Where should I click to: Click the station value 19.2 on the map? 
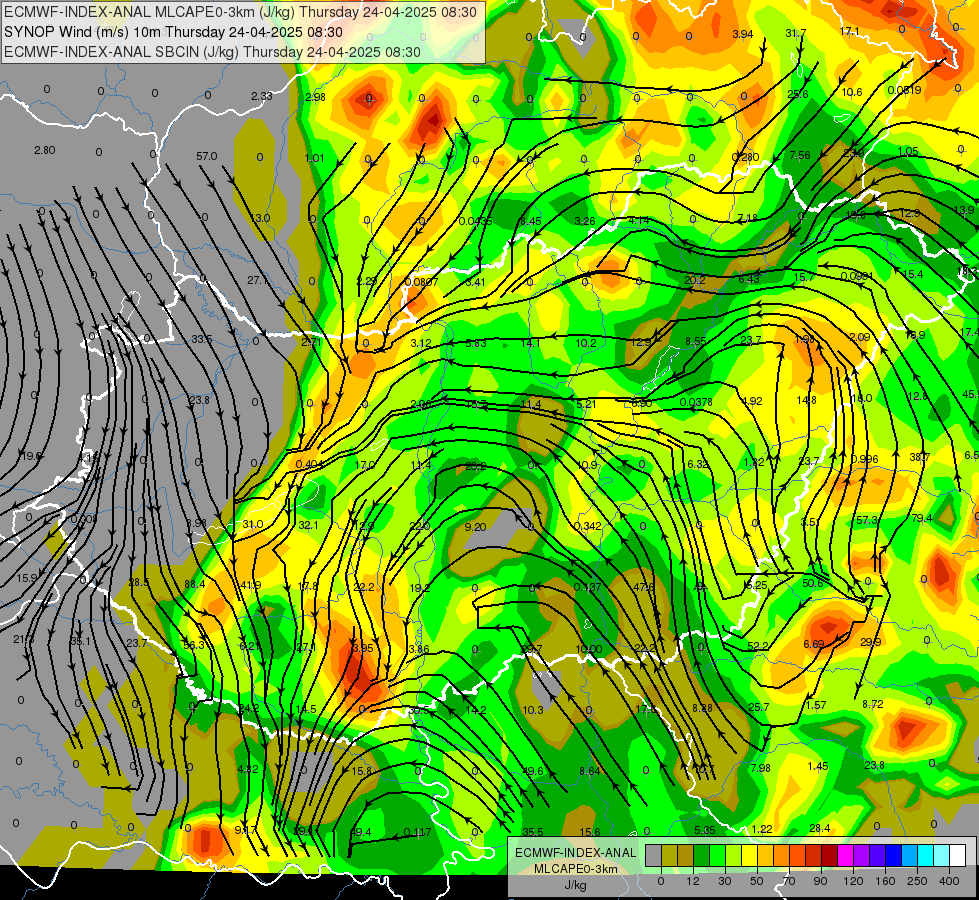click(420, 588)
